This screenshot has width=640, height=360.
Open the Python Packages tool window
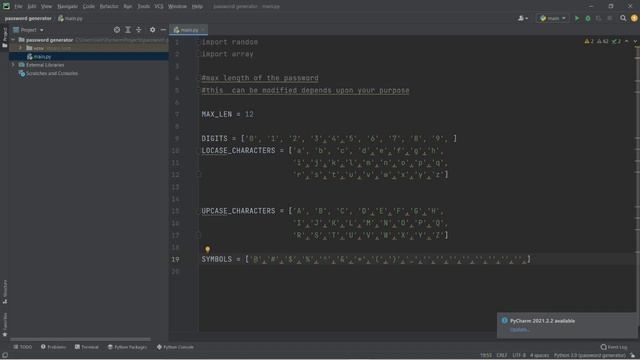click(127, 347)
